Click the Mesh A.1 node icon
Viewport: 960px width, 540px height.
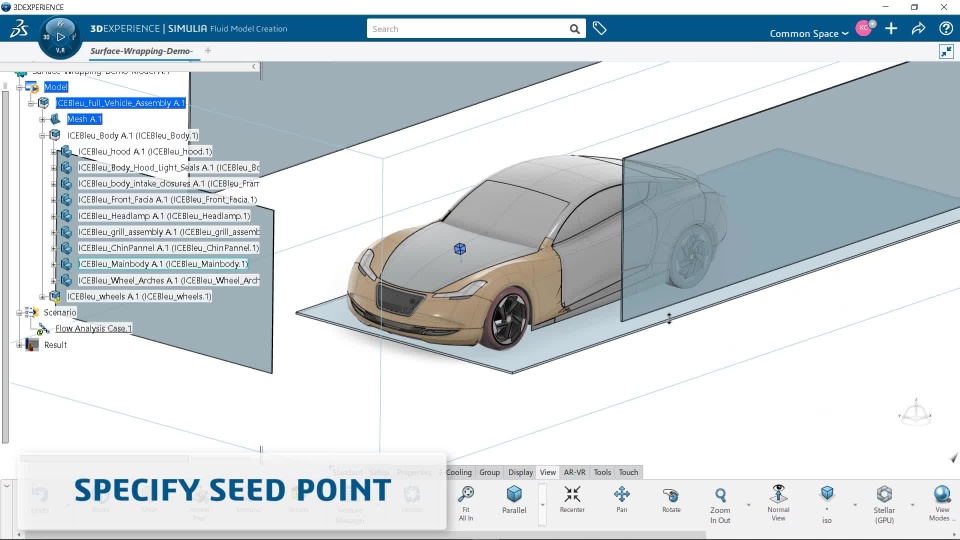pyautogui.click(x=55, y=119)
